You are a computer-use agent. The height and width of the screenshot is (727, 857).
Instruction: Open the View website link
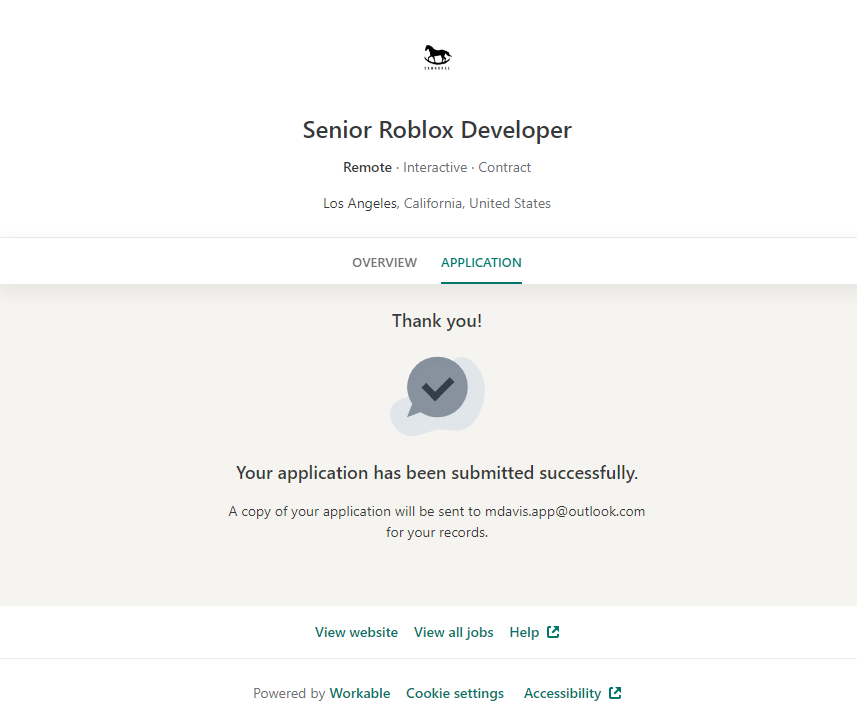click(x=356, y=632)
